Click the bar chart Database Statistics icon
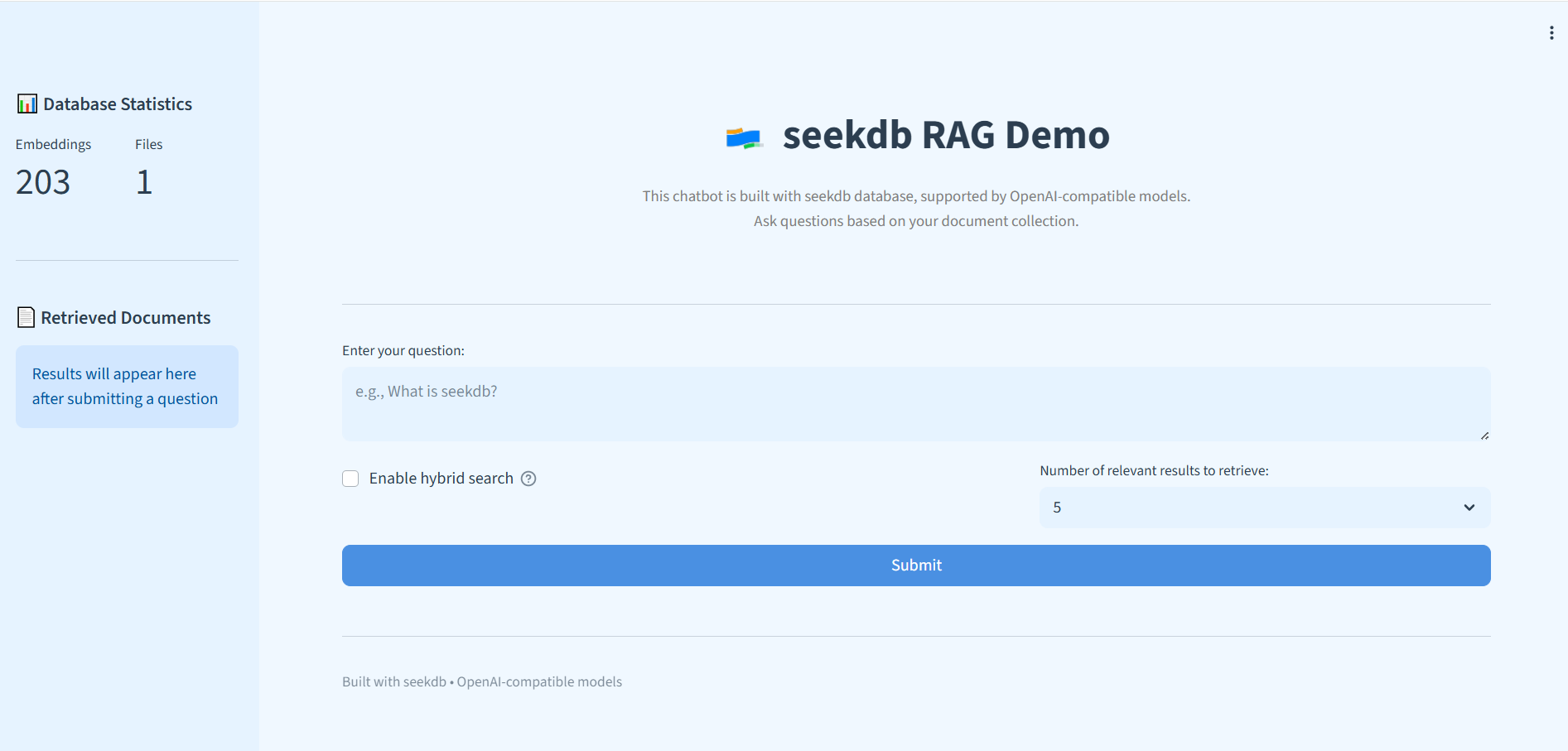This screenshot has width=1568, height=751. pos(27,104)
